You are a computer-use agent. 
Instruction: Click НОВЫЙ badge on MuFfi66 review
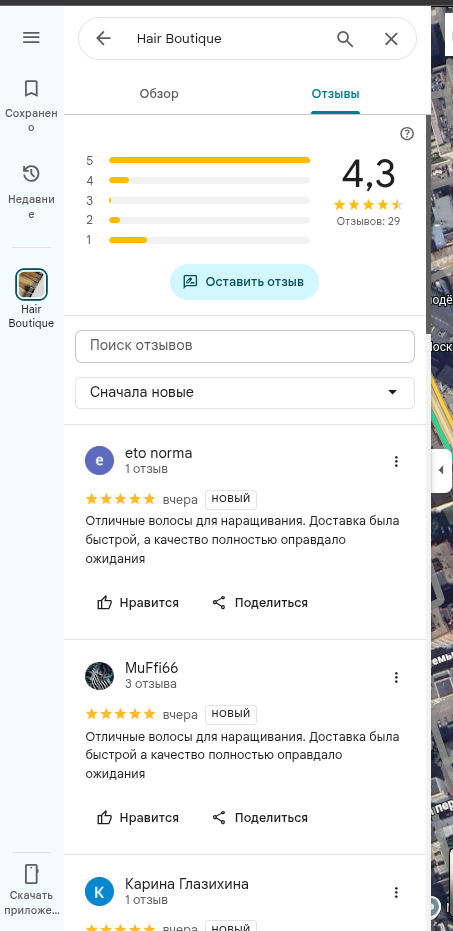pos(231,714)
